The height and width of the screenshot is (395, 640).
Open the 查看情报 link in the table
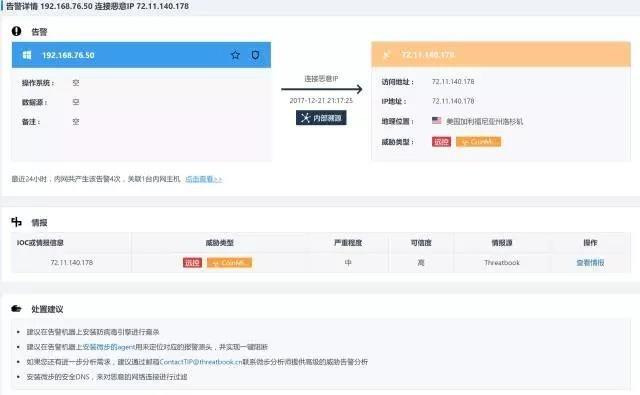coord(590,263)
